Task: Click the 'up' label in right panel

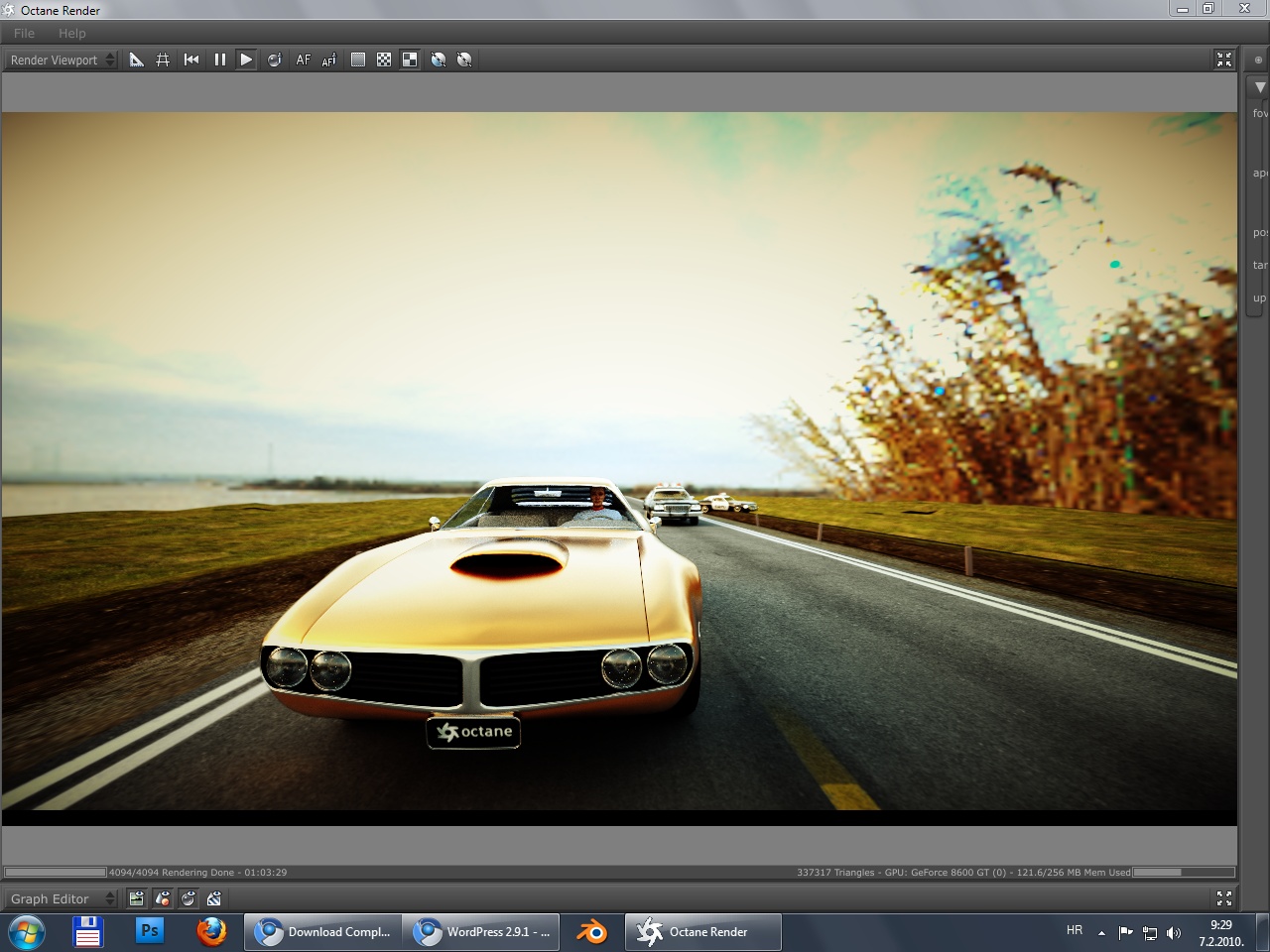Action: [x=1259, y=297]
